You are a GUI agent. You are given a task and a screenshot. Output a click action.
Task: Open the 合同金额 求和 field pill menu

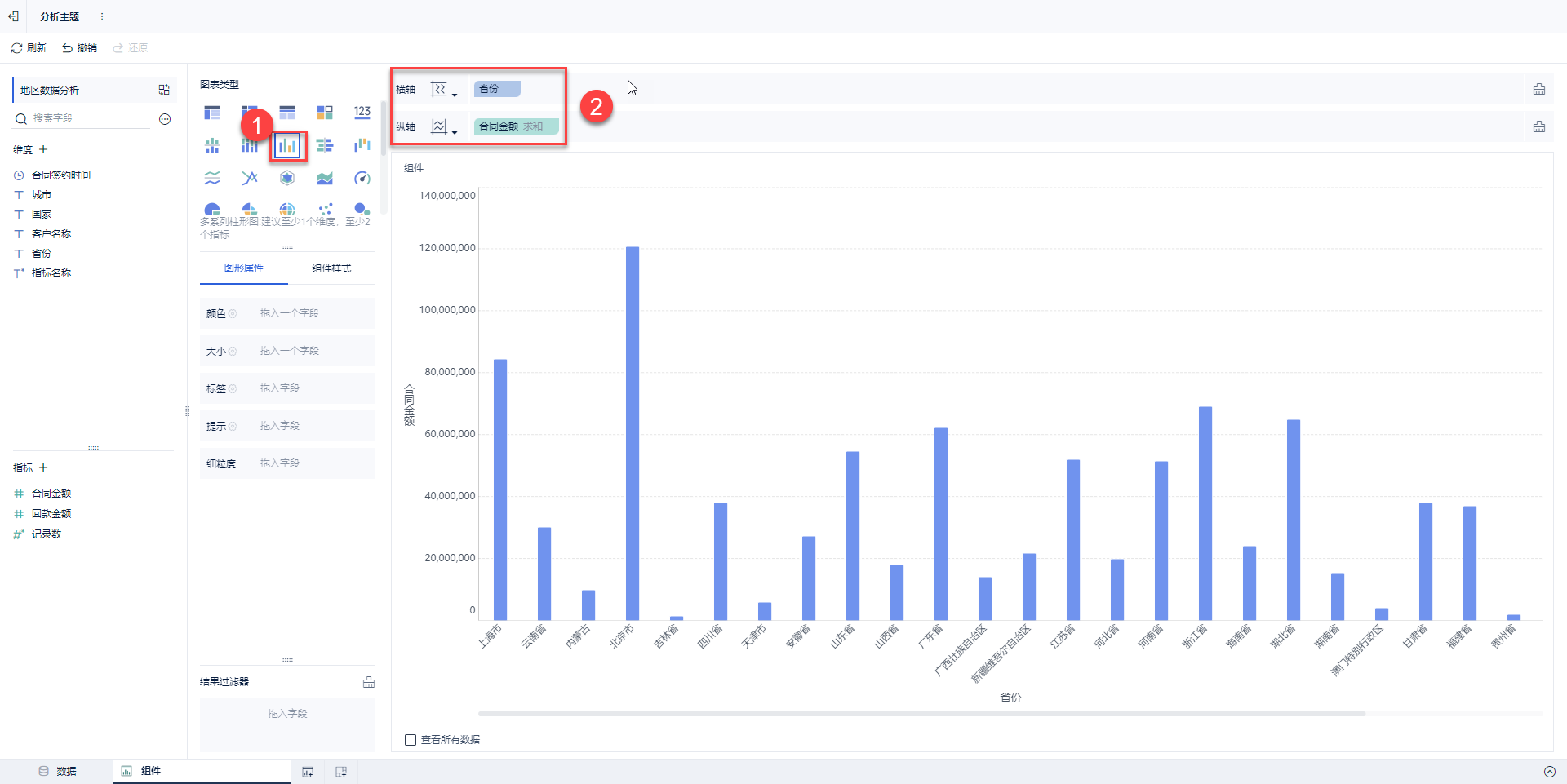[516, 126]
